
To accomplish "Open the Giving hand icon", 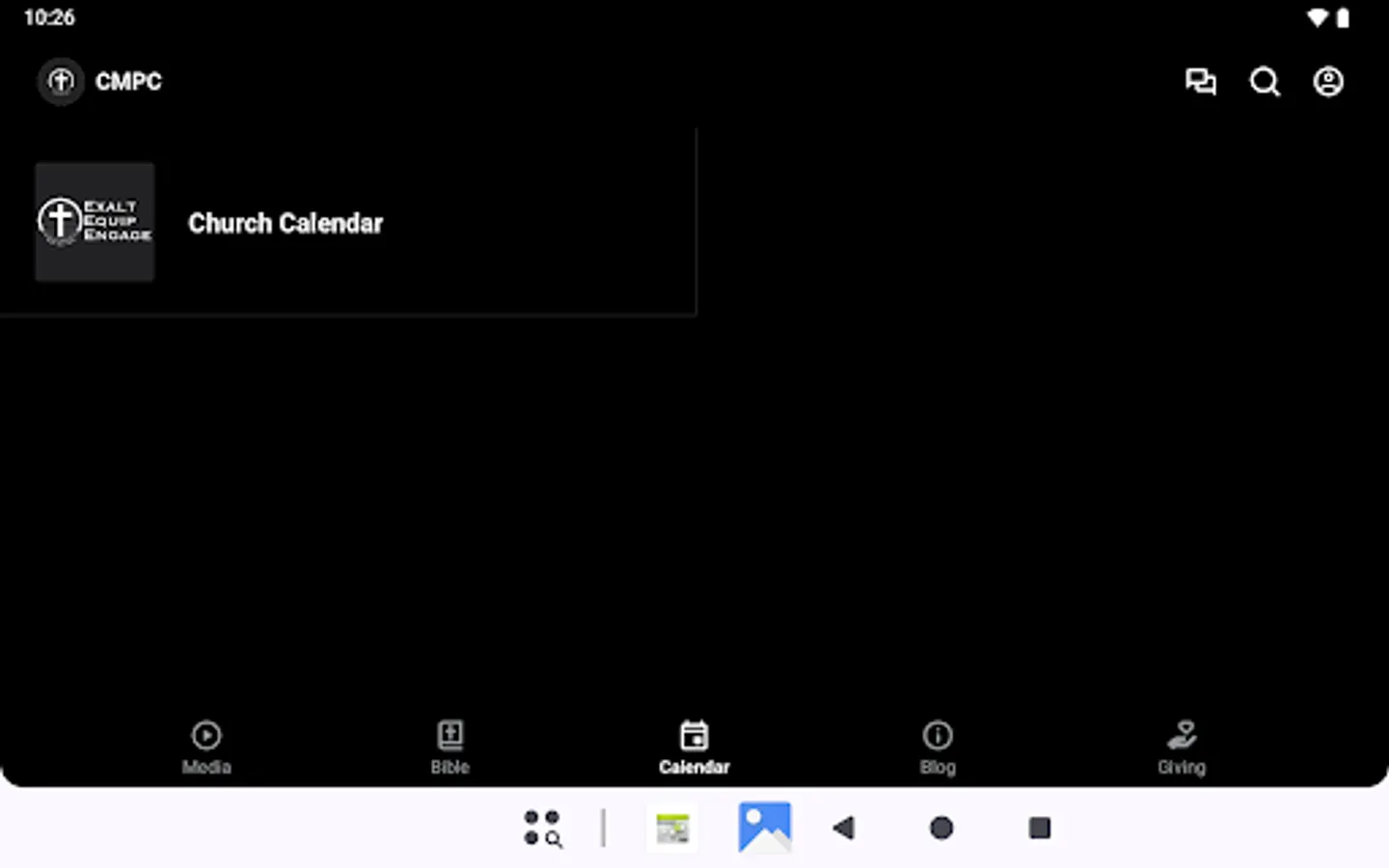I will pyautogui.click(x=1182, y=736).
